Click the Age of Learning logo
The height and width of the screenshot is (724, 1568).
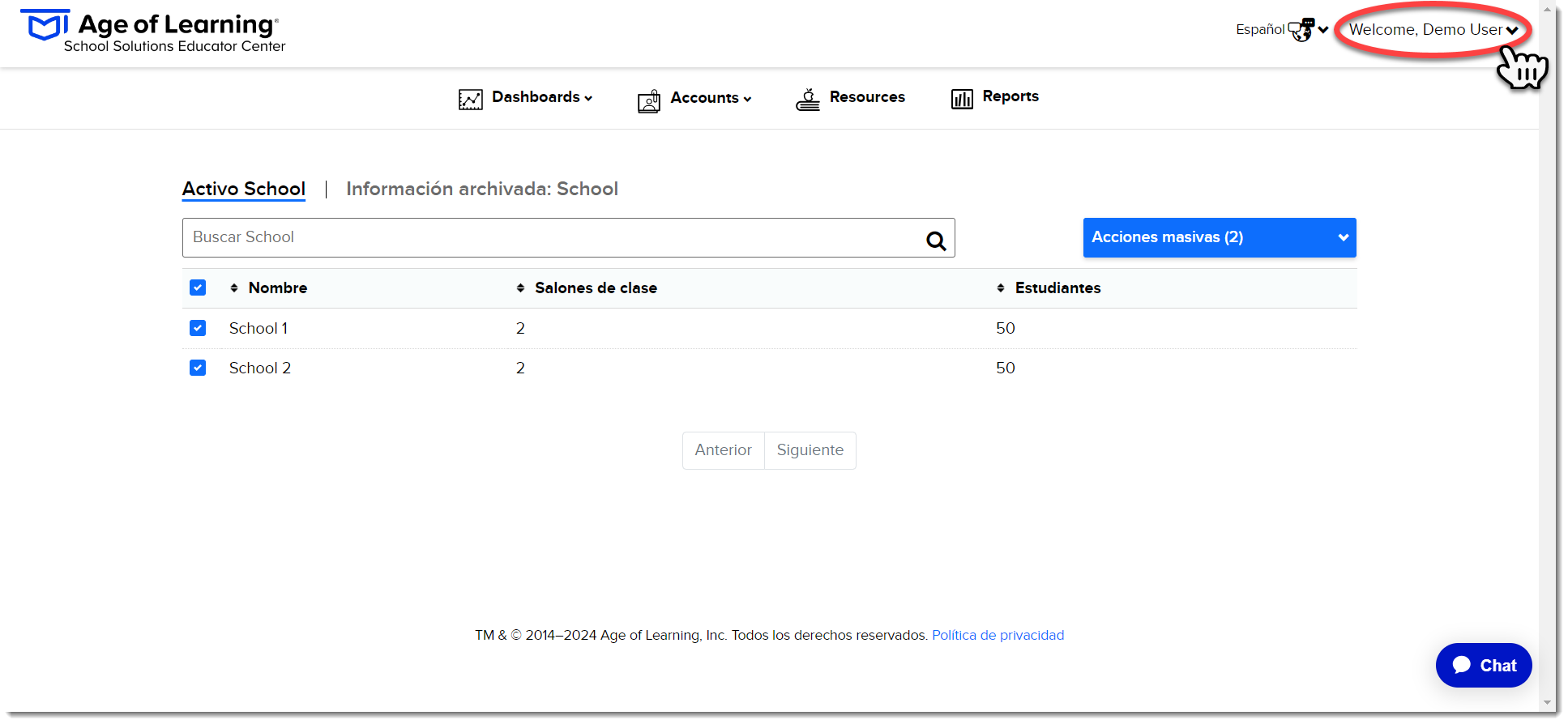point(152,32)
